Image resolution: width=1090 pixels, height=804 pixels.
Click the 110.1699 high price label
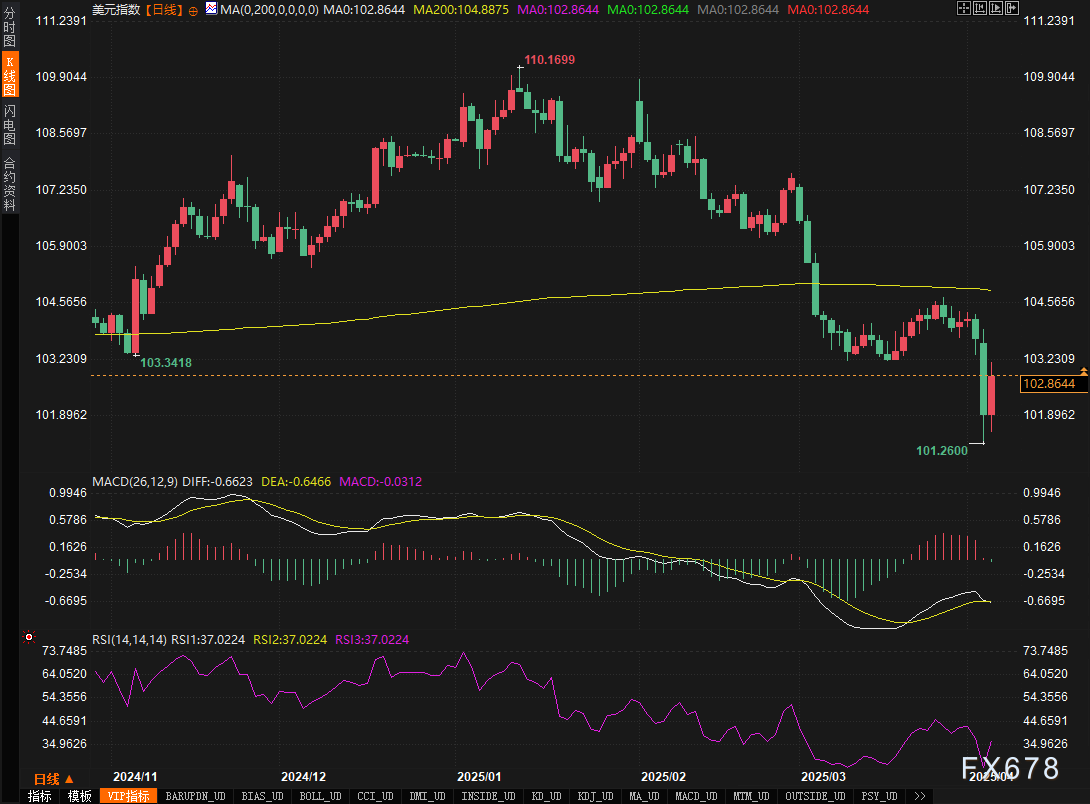pyautogui.click(x=549, y=60)
